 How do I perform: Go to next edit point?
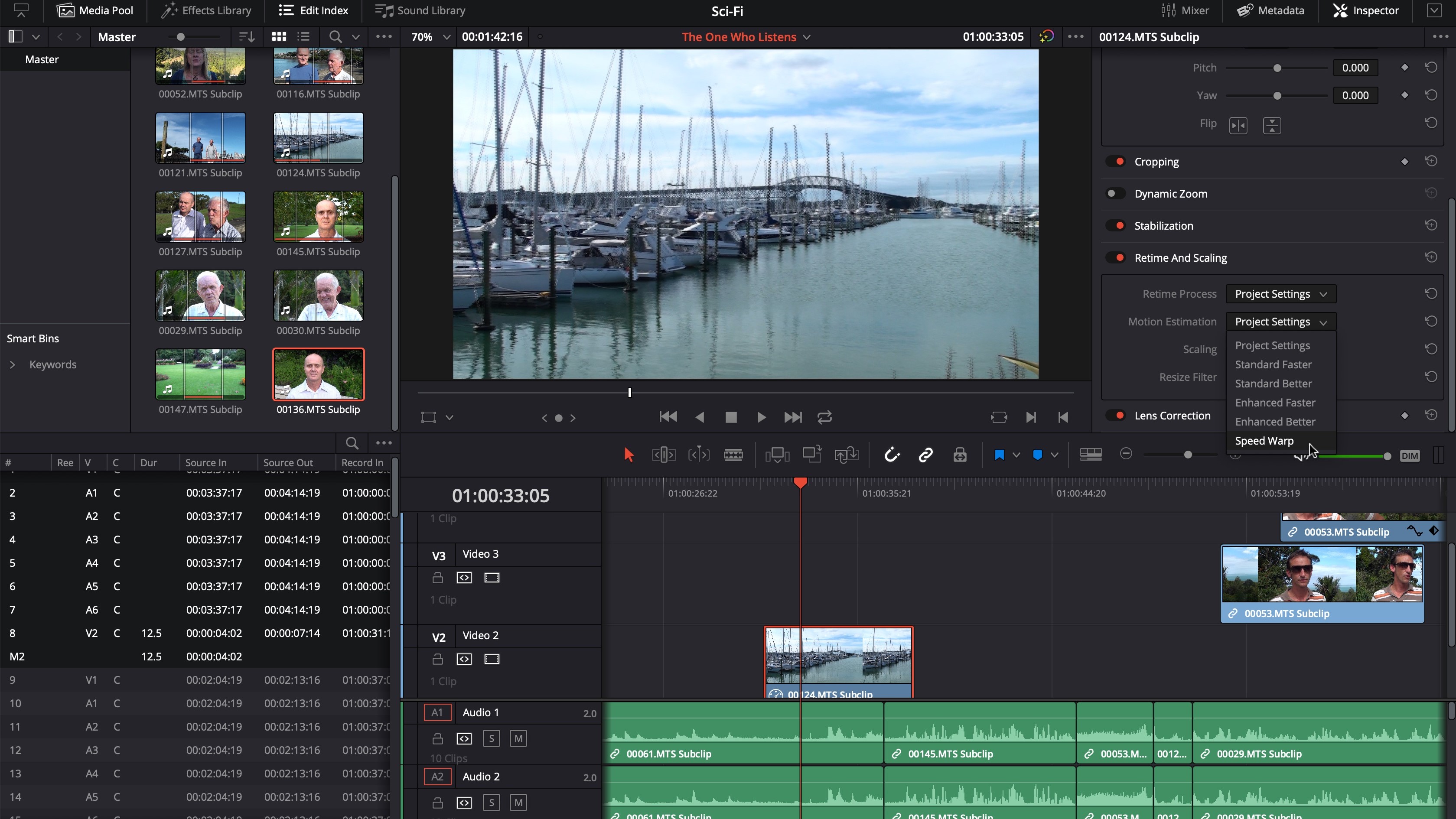pyautogui.click(x=1031, y=417)
